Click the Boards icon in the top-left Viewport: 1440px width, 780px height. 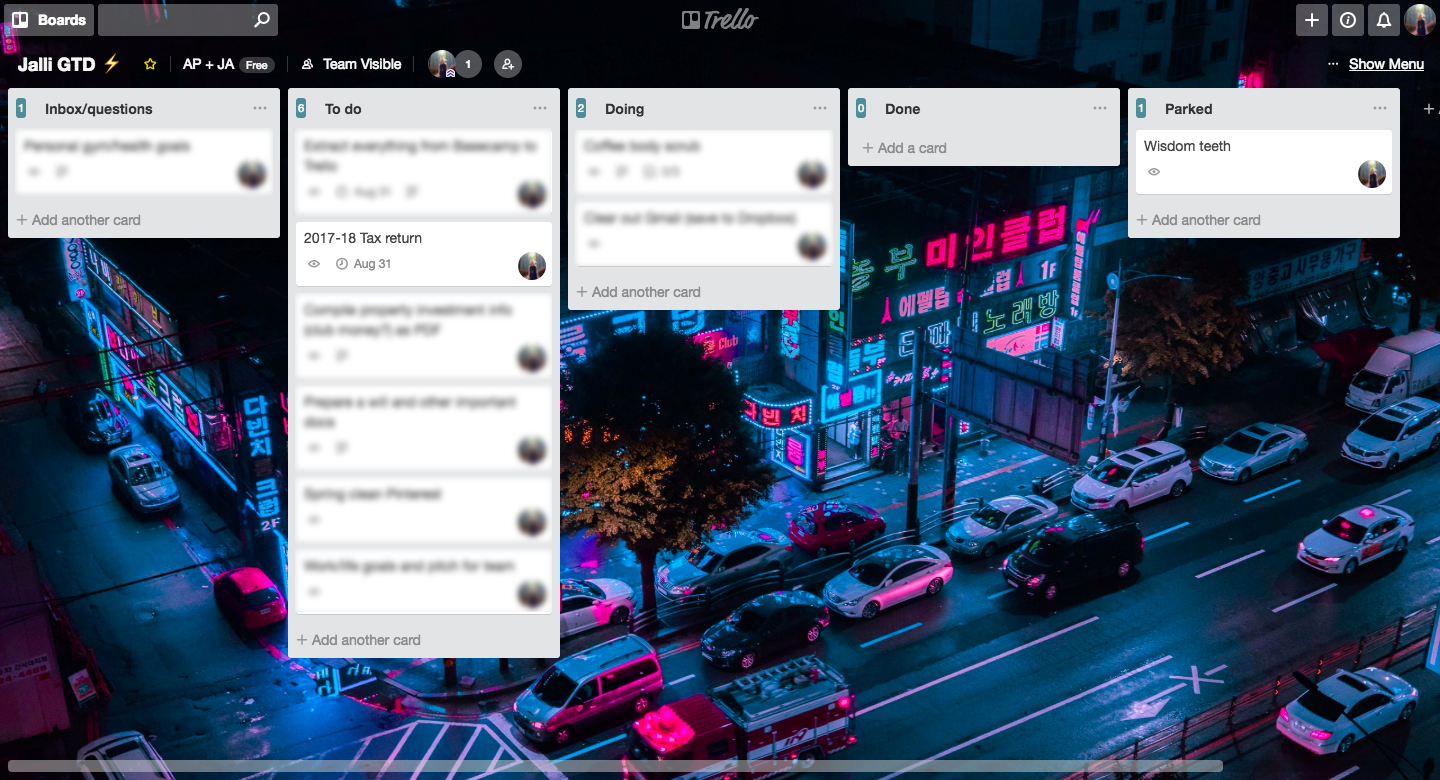[48, 19]
